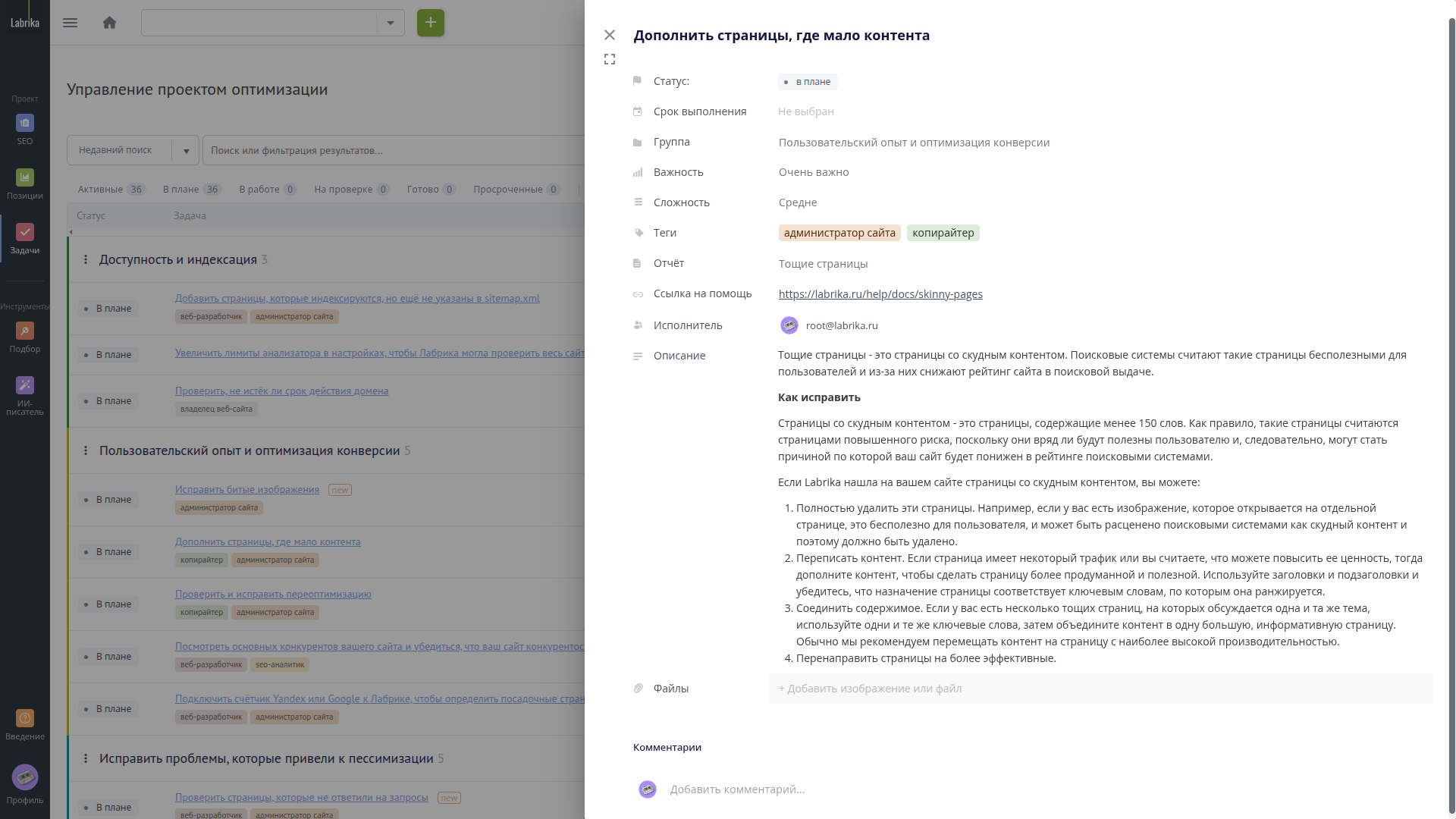Change complexity Средне value
Image resolution: width=1456 pixels, height=819 pixels.
[798, 202]
